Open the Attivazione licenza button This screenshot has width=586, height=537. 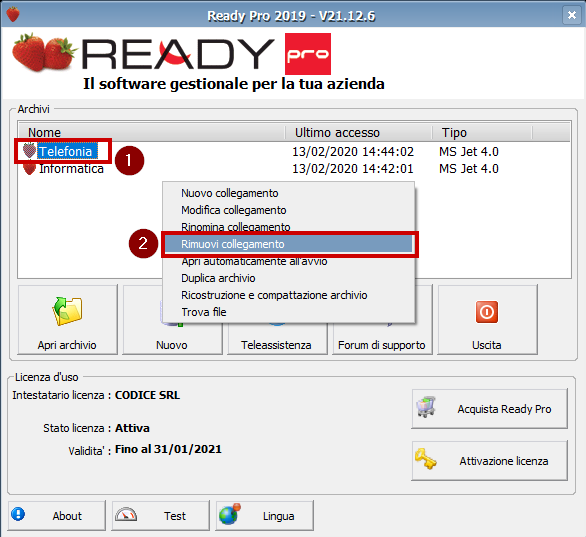pos(490,461)
